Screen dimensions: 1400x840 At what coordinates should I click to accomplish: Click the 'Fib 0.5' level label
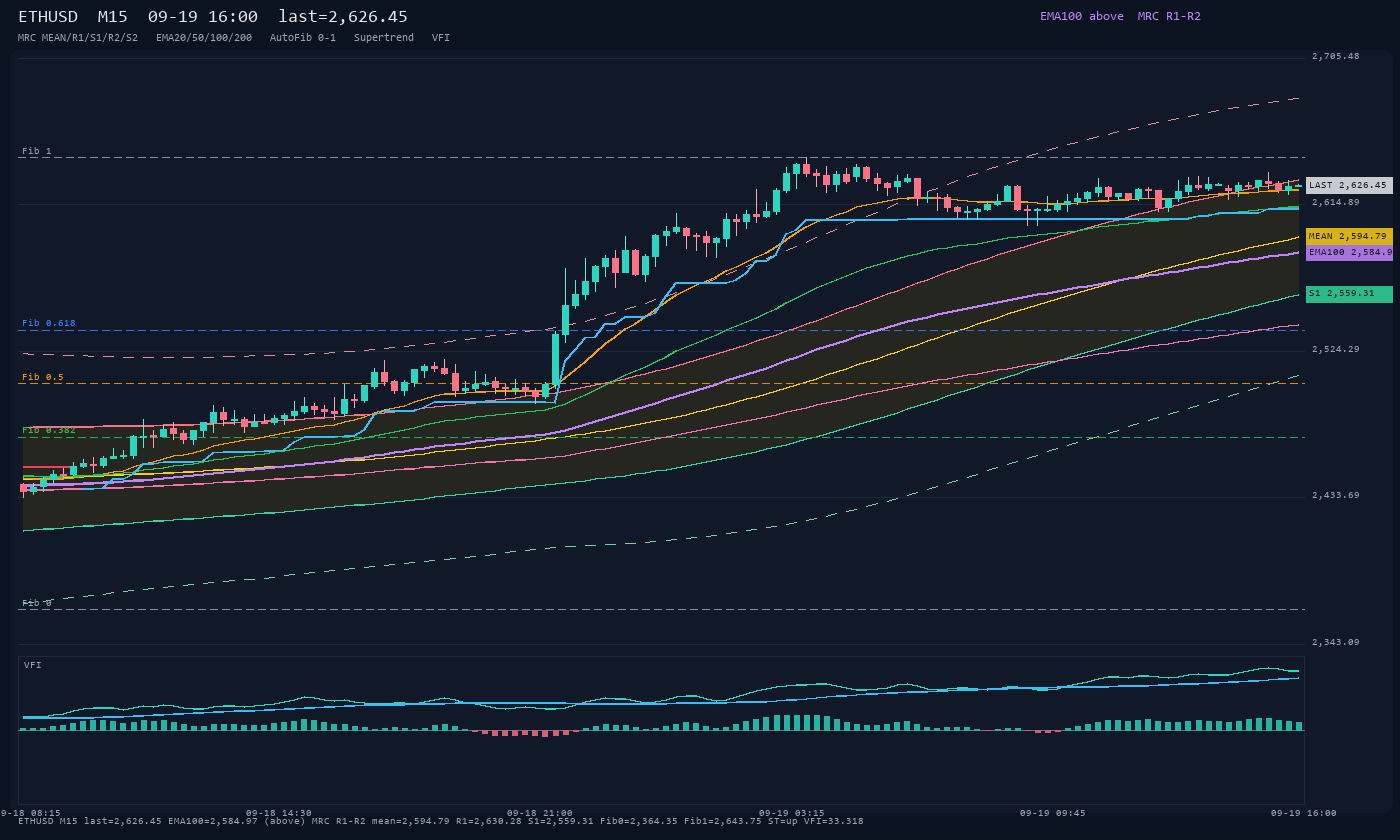pyautogui.click(x=43, y=378)
